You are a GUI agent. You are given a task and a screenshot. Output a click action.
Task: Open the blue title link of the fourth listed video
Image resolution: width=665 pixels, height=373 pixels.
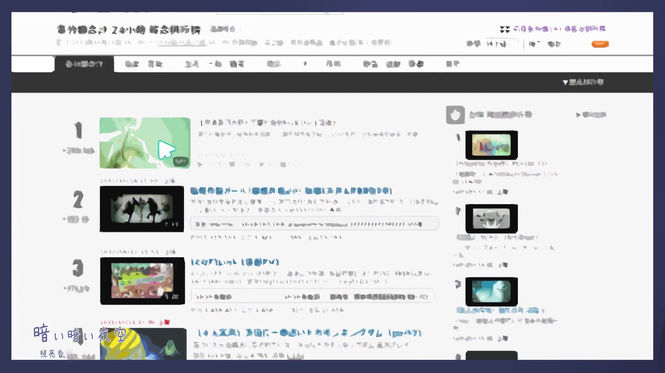310,333
